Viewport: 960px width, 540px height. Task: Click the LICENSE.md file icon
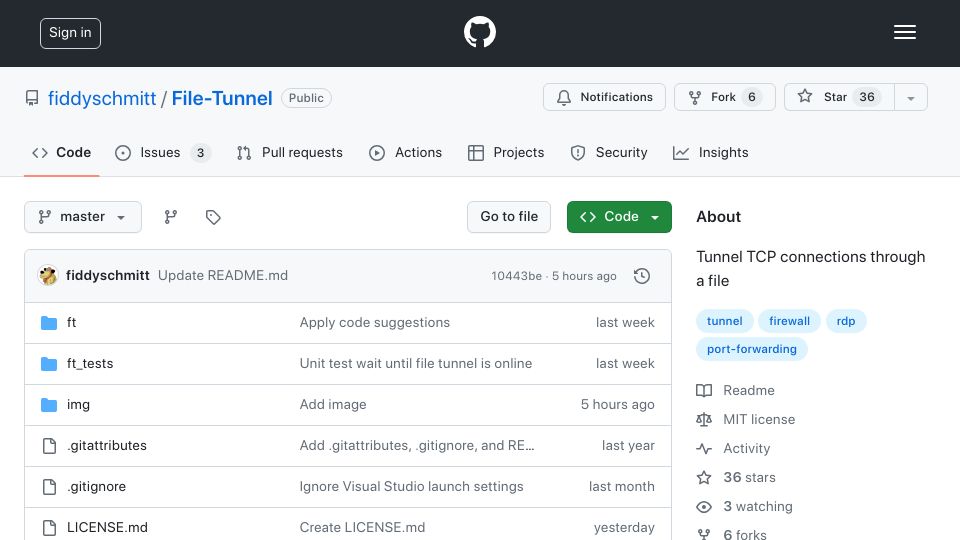coord(49,528)
